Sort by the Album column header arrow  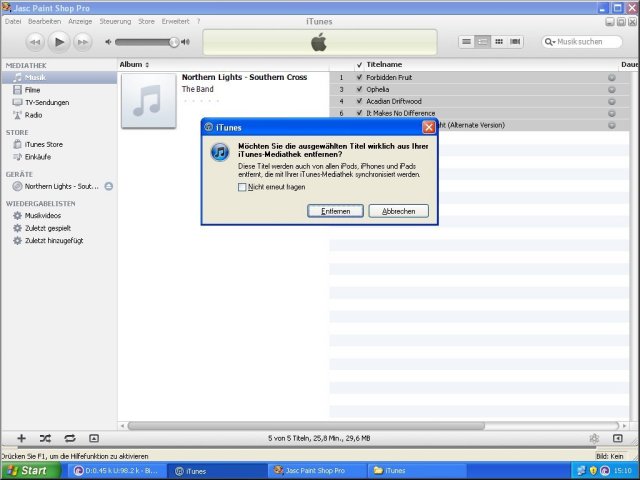[x=147, y=64]
